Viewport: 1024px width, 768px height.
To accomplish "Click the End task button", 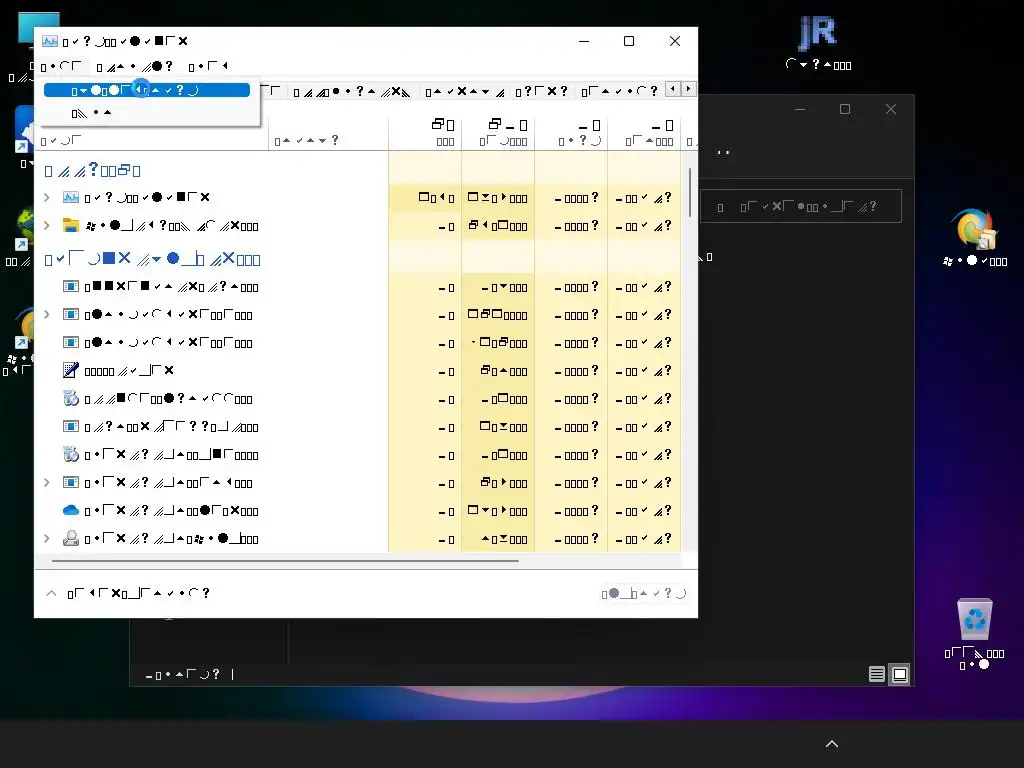I will pyautogui.click(x=643, y=593).
